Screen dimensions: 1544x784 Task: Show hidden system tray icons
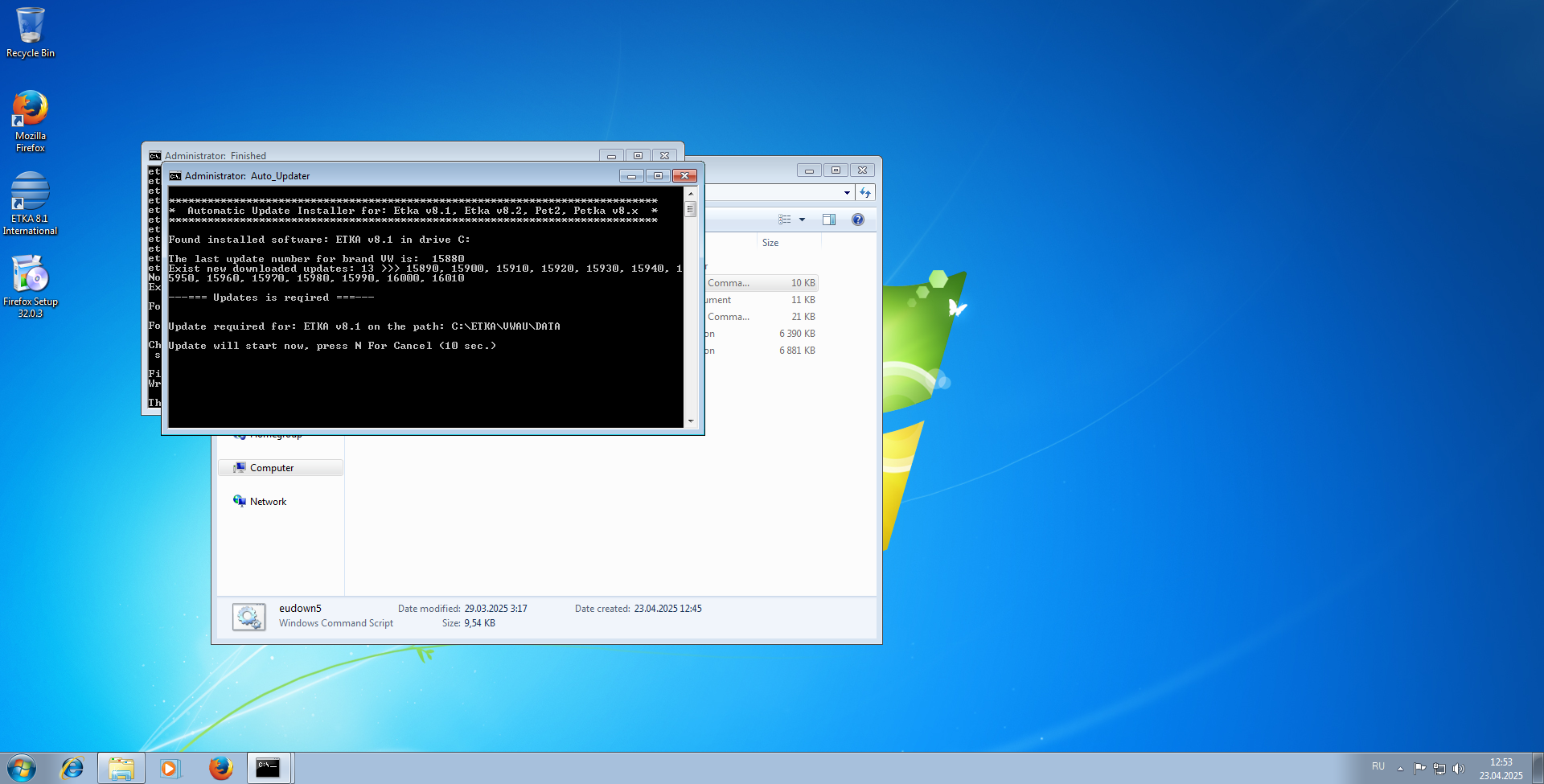pos(1400,769)
